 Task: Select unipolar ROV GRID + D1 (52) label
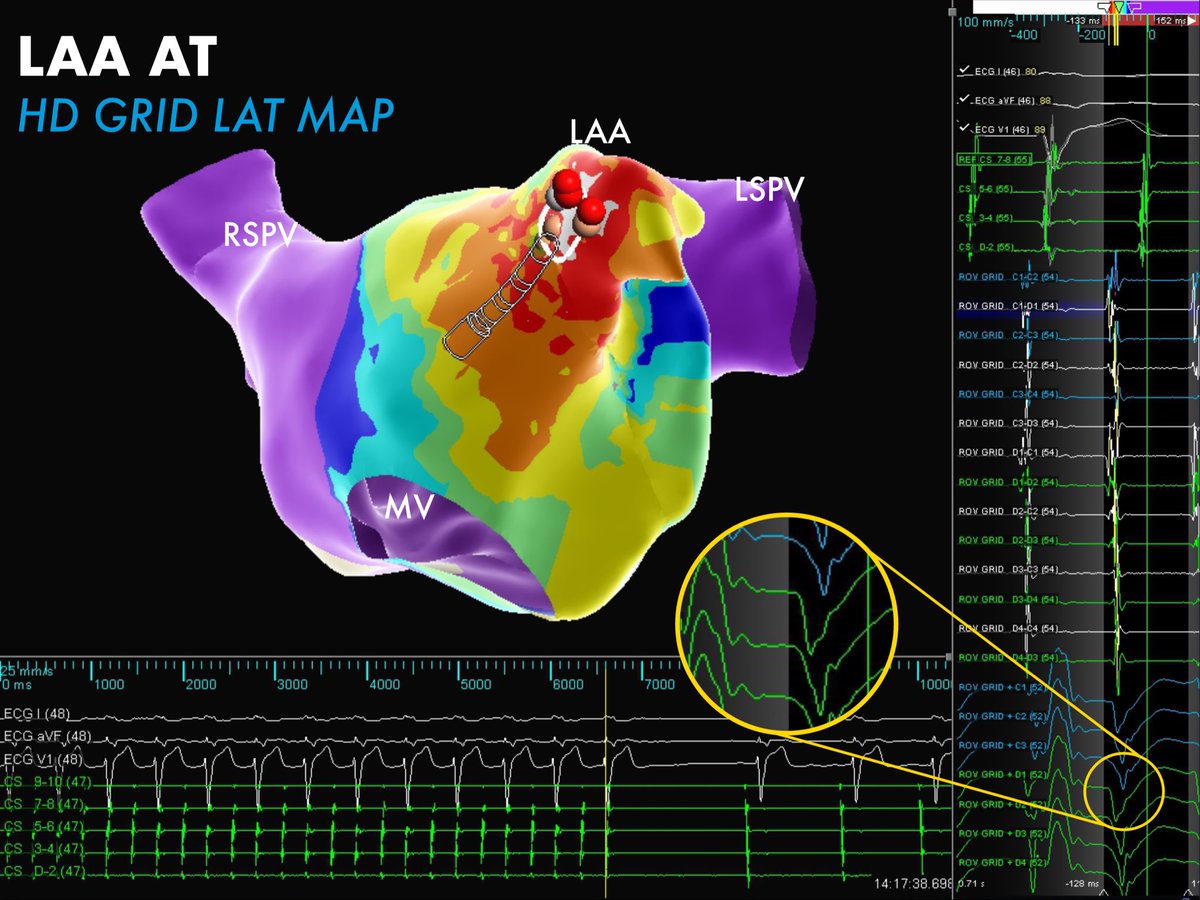(x=1004, y=775)
